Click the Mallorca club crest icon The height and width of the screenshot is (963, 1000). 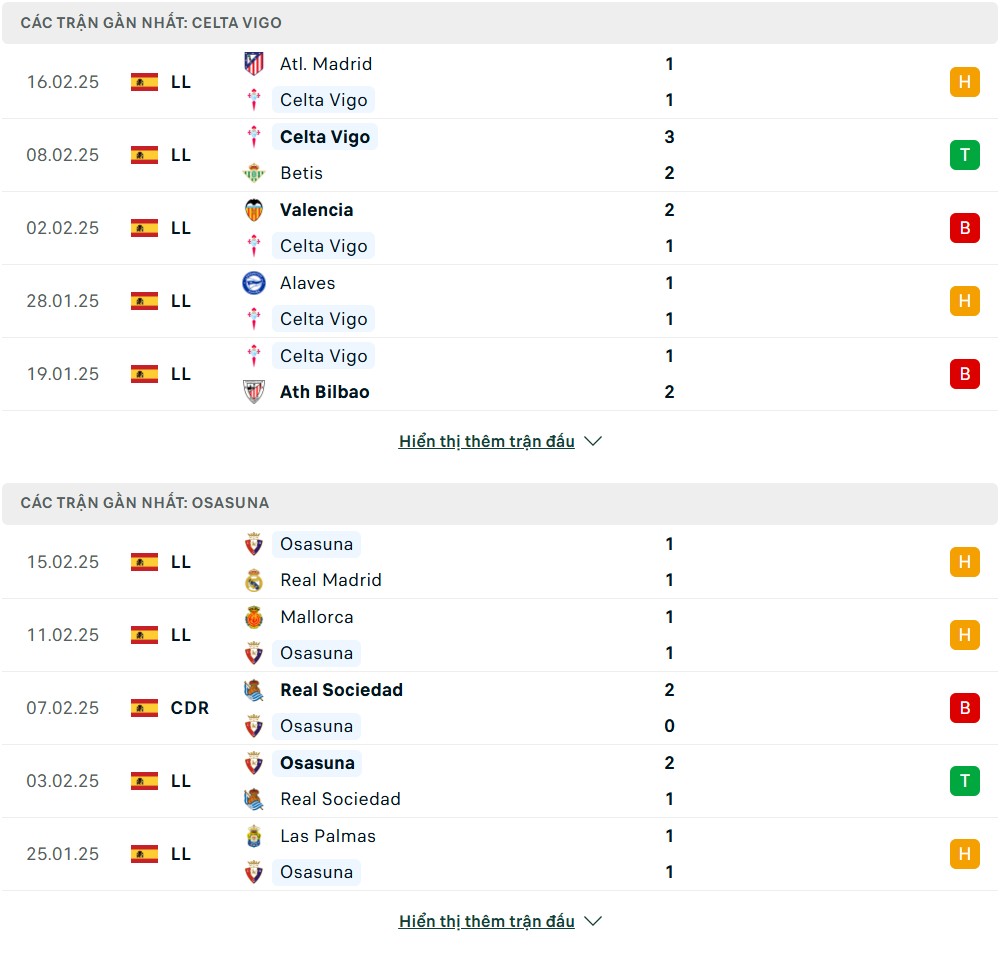point(254,617)
